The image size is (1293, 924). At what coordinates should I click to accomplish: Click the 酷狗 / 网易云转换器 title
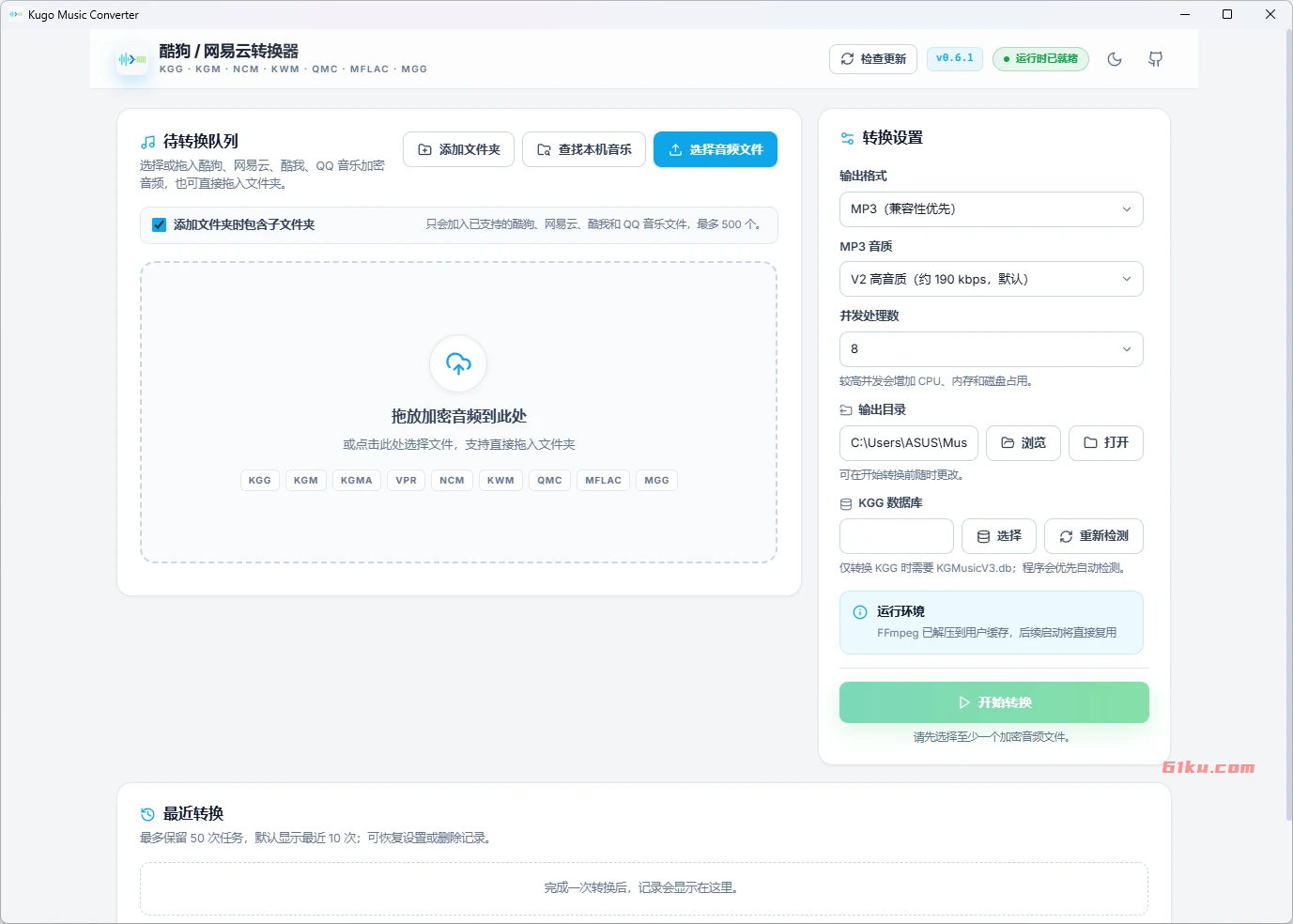(229, 51)
